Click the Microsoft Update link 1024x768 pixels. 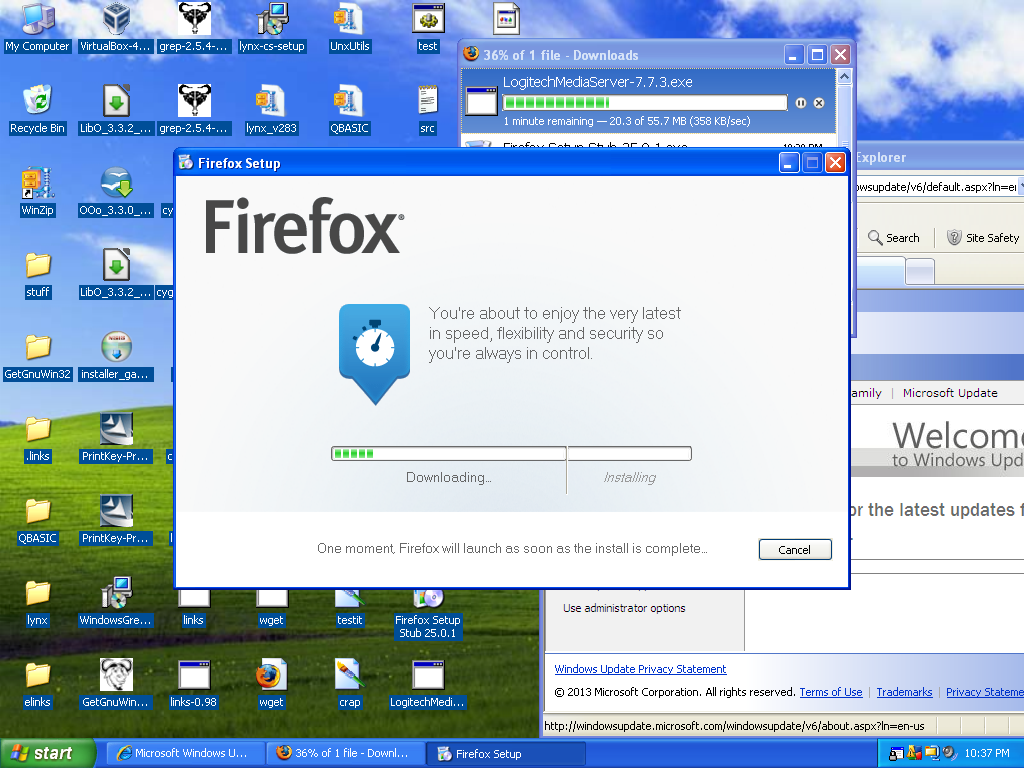tap(950, 393)
